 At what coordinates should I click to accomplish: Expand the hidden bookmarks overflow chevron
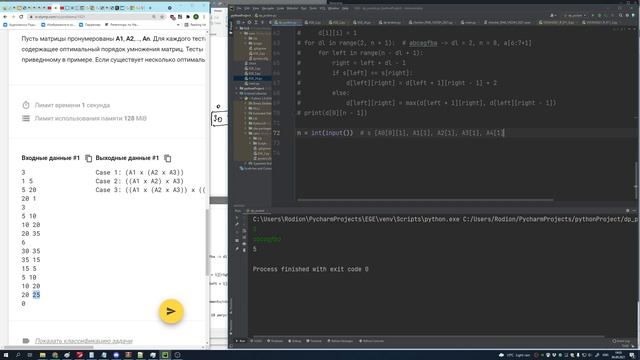178,25
